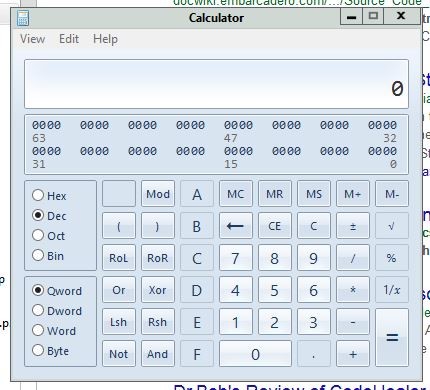The height and width of the screenshot is (390, 430).
Task: Click the digit 6 button
Action: (x=314, y=290)
